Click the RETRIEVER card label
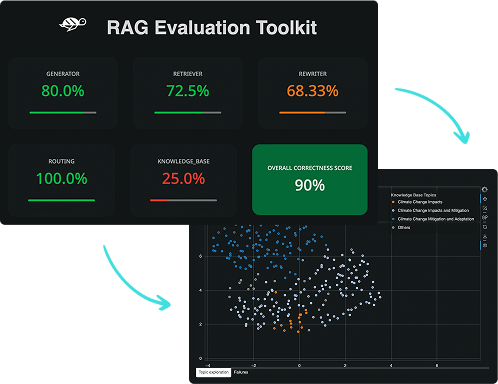The height and width of the screenshot is (384, 498). point(188,74)
